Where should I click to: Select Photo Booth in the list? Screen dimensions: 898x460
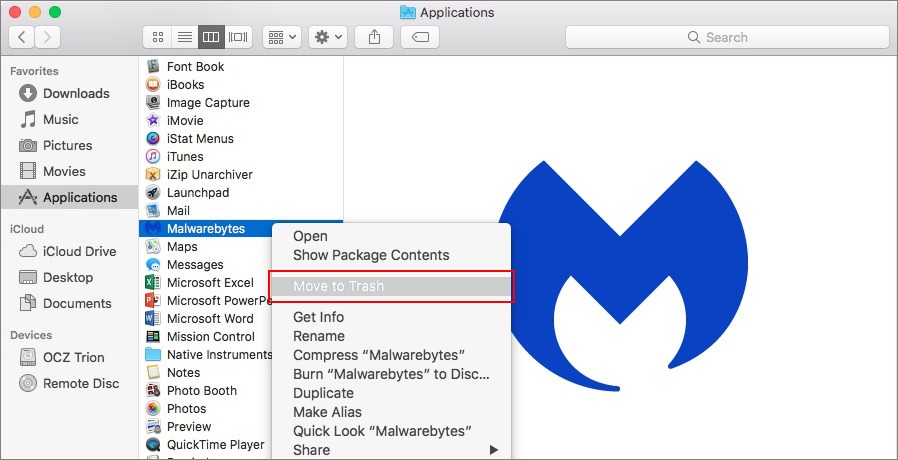[205, 391]
